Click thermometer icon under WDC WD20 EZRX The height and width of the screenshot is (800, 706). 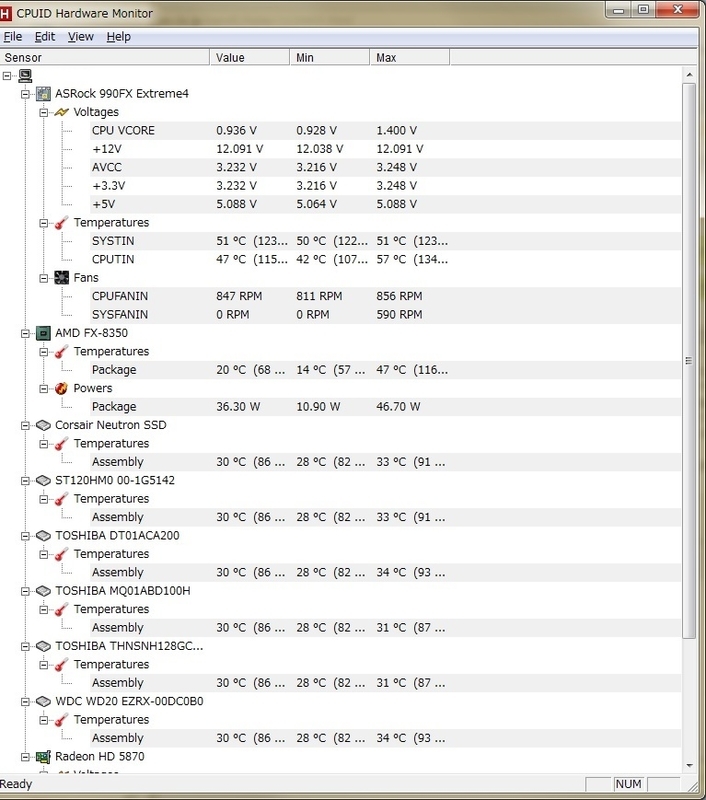[61, 720]
